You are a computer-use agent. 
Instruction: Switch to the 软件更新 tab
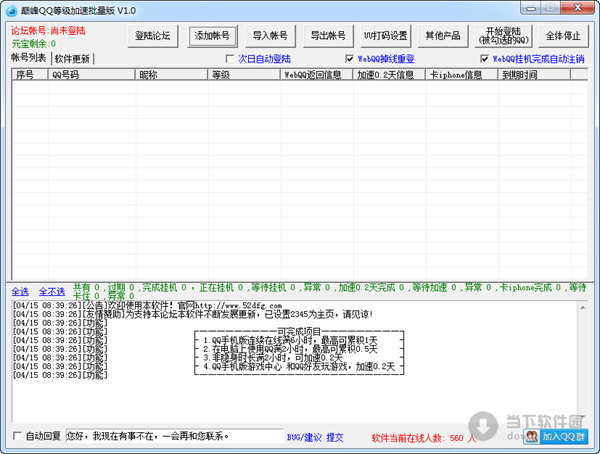(72, 59)
